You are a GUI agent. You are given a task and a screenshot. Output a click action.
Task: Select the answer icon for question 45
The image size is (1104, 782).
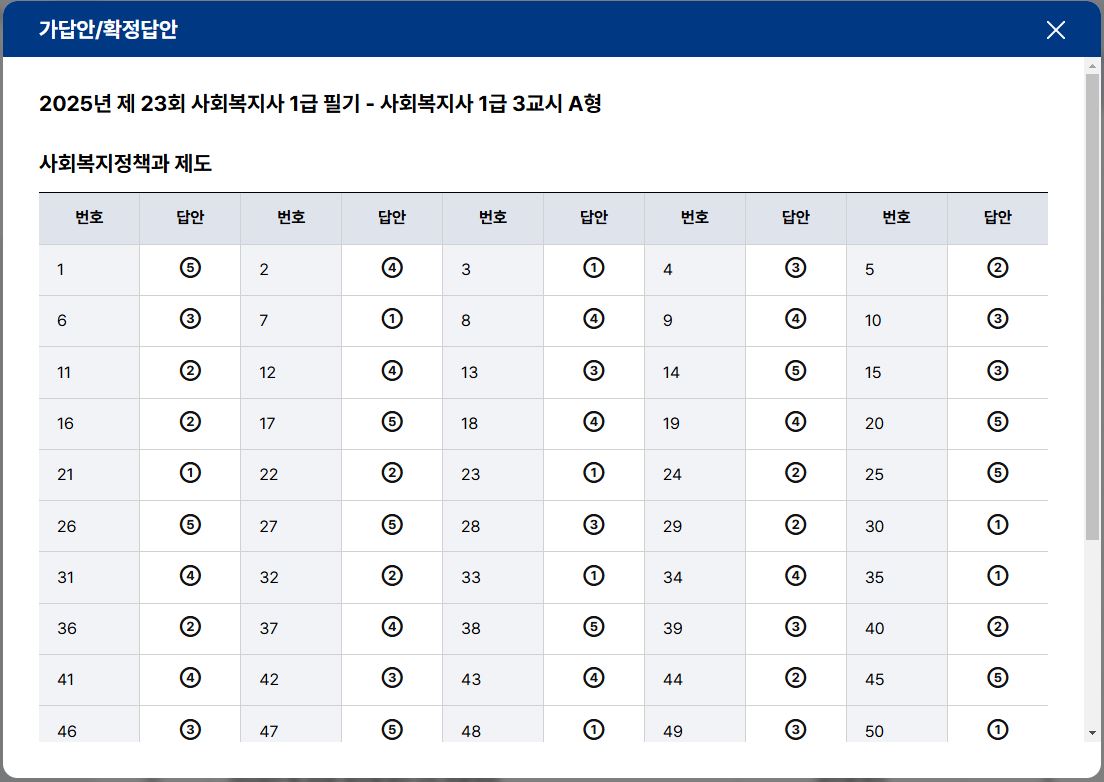coord(997,678)
